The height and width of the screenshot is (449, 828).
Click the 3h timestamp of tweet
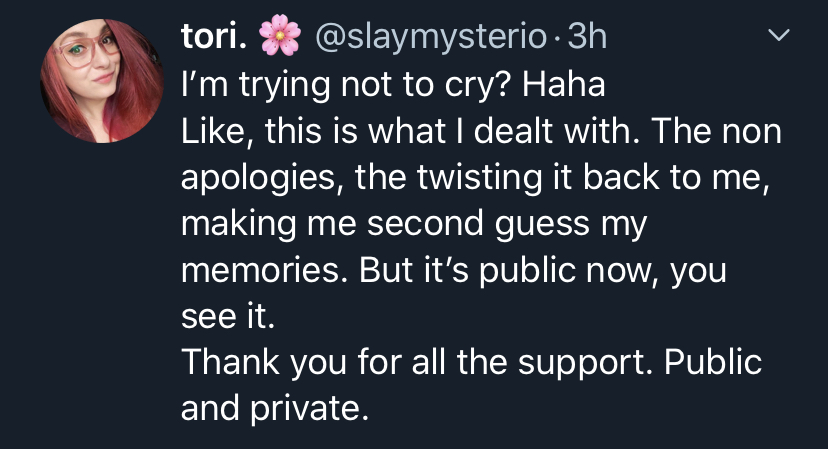point(586,38)
